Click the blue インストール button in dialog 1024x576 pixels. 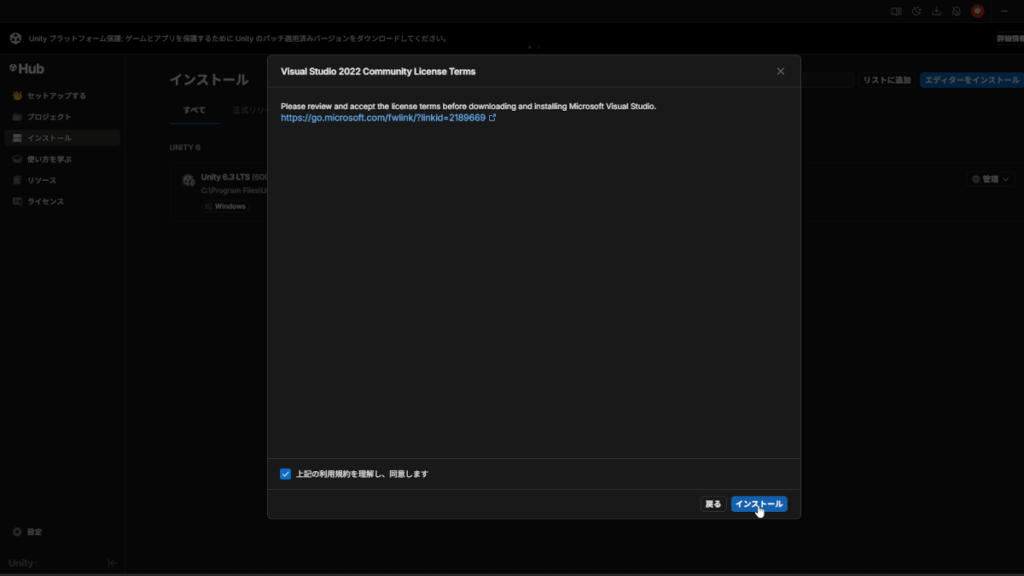tap(758, 504)
